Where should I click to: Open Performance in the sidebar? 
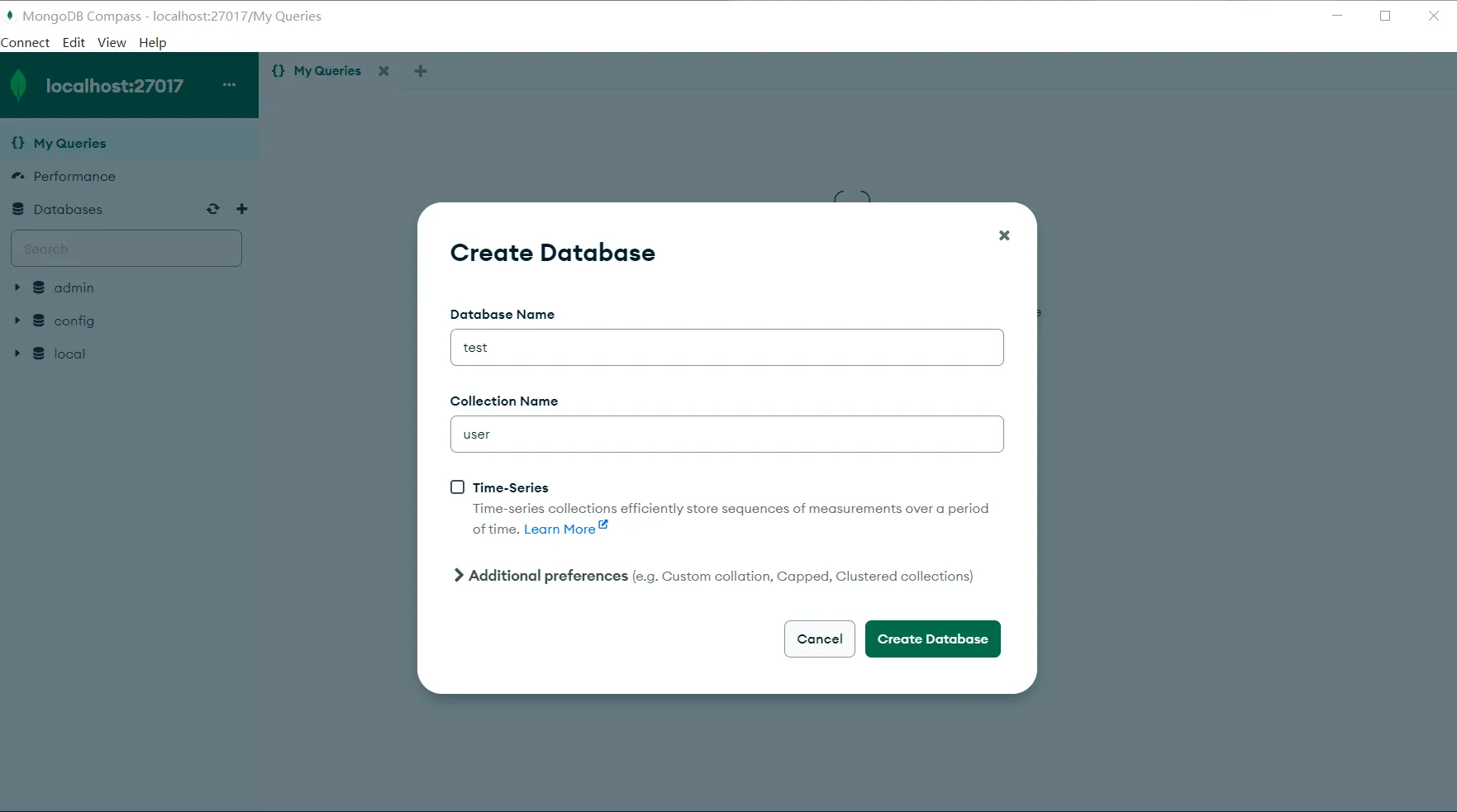(x=74, y=176)
